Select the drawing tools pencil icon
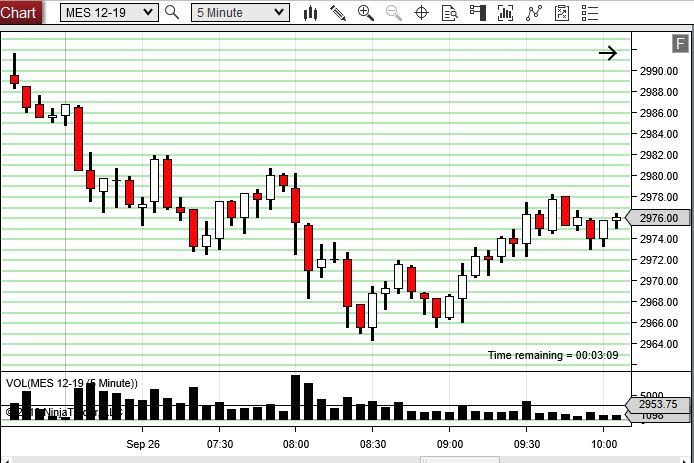The image size is (694, 463). coord(338,13)
